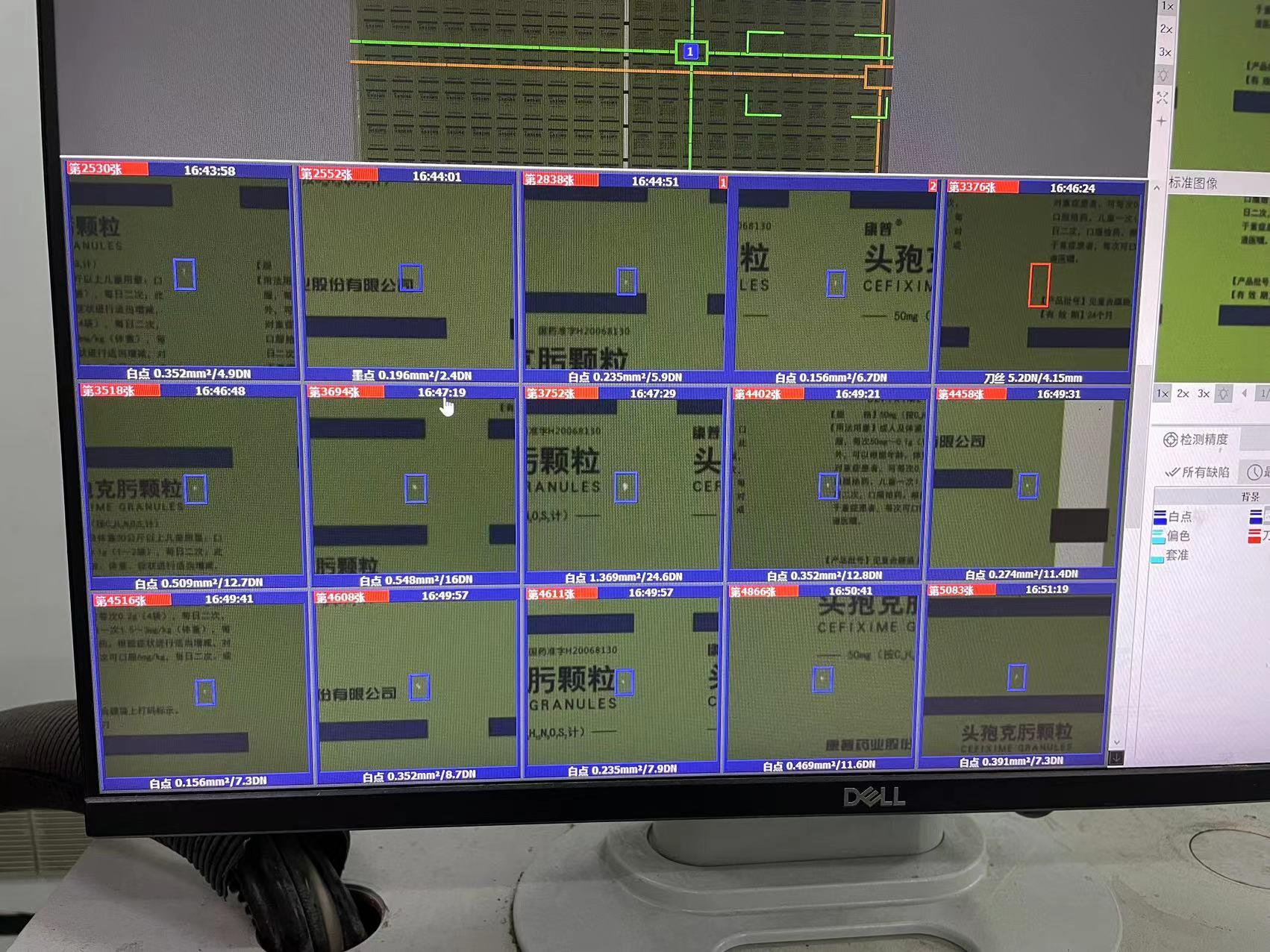Select the 所有缺陷 all defects filter
1270x952 pixels.
click(1198, 472)
